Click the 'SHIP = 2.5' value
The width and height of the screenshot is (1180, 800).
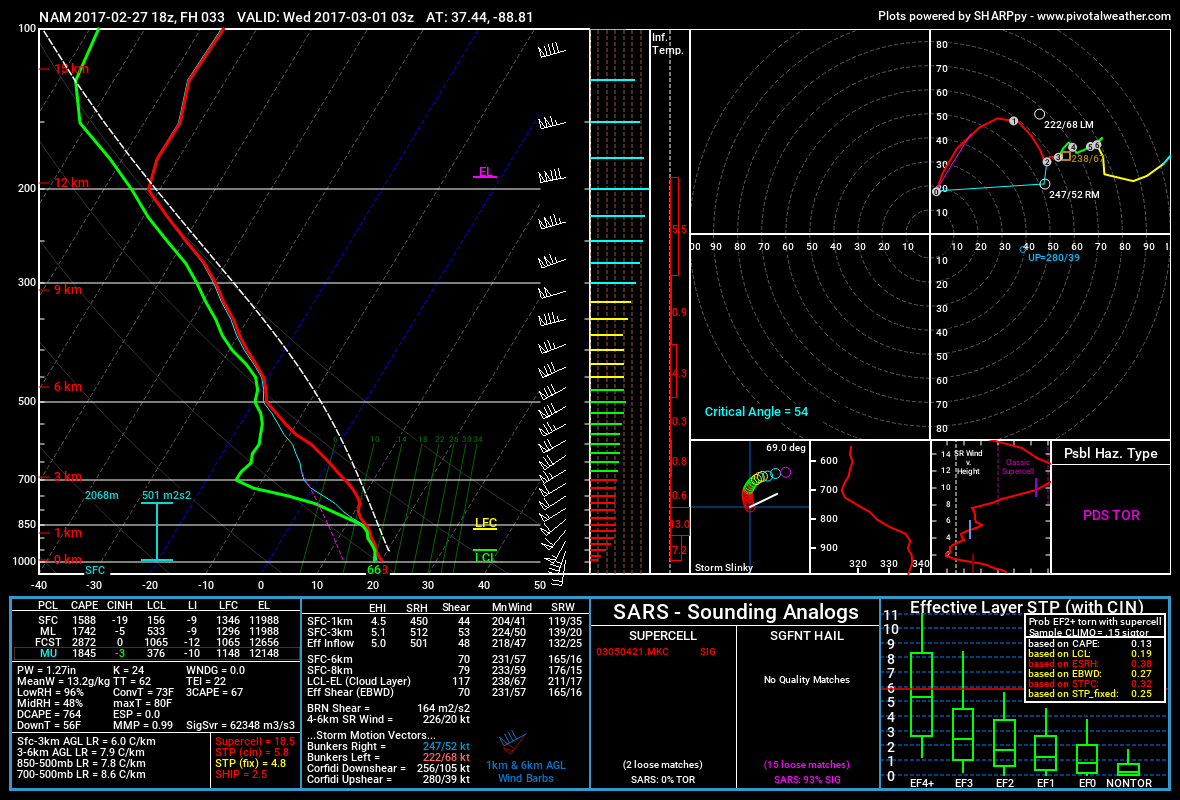tap(241, 774)
